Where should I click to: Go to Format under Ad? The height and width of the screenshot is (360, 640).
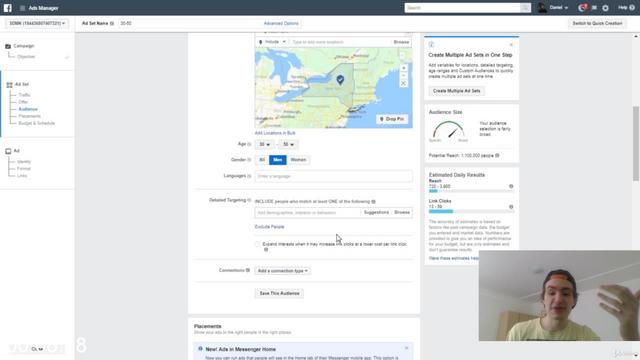coord(24,169)
